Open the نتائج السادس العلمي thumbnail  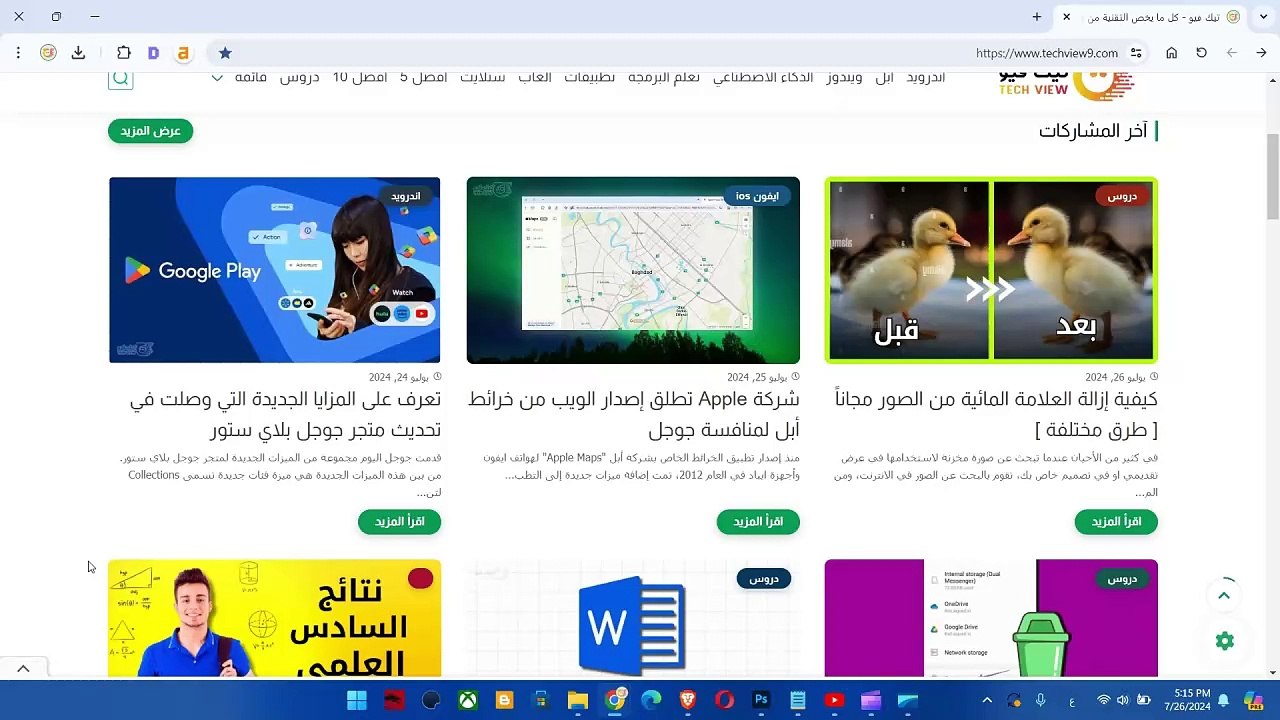[x=275, y=618]
